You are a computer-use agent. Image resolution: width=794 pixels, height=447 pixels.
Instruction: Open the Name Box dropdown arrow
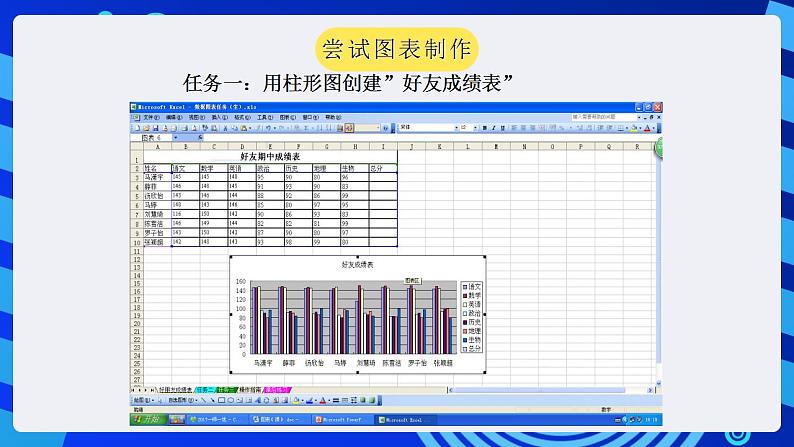tap(175, 138)
